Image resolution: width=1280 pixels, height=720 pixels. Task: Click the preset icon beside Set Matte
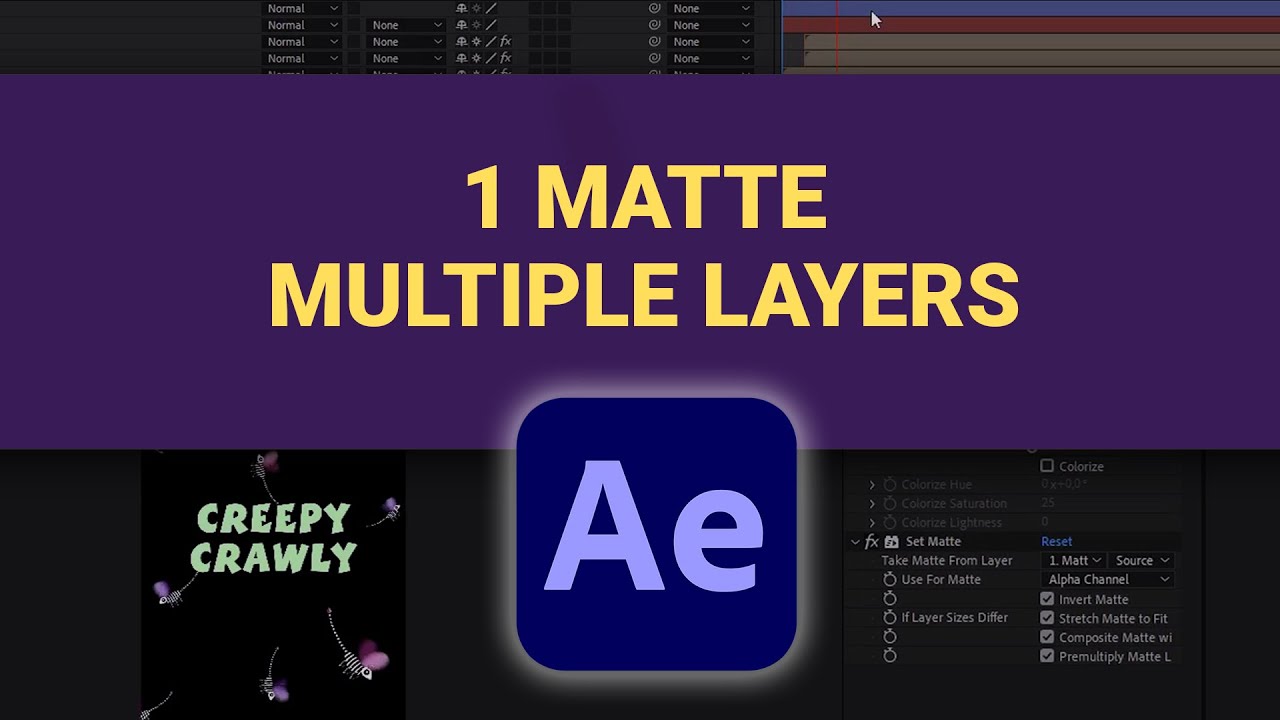click(891, 542)
